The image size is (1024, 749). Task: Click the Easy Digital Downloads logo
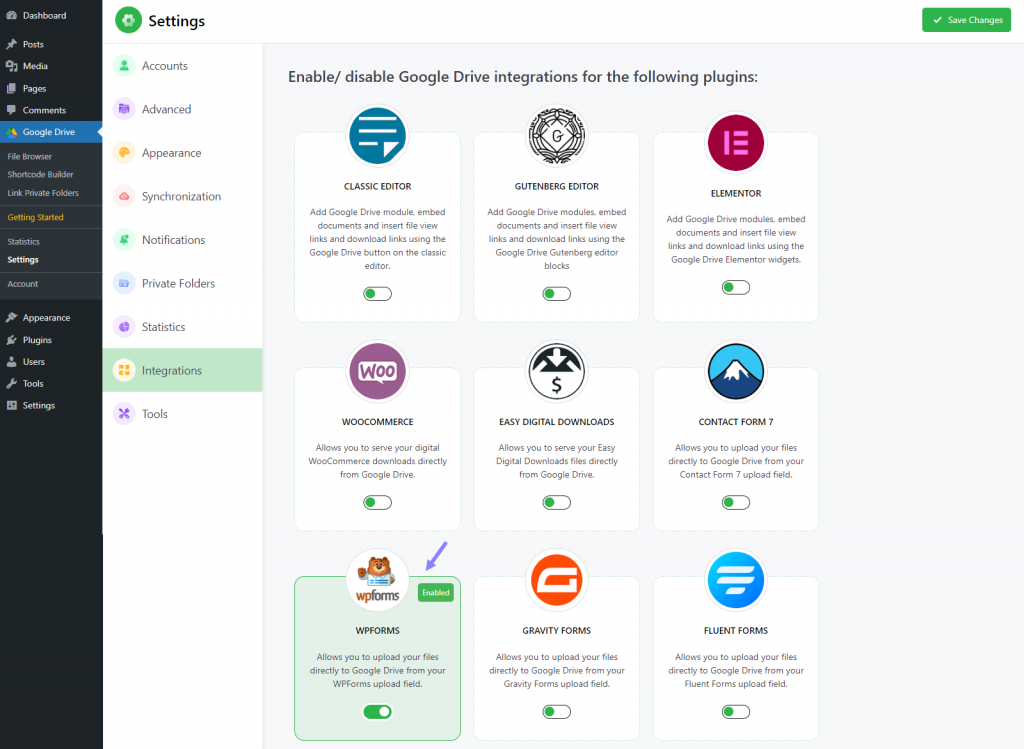pos(556,371)
